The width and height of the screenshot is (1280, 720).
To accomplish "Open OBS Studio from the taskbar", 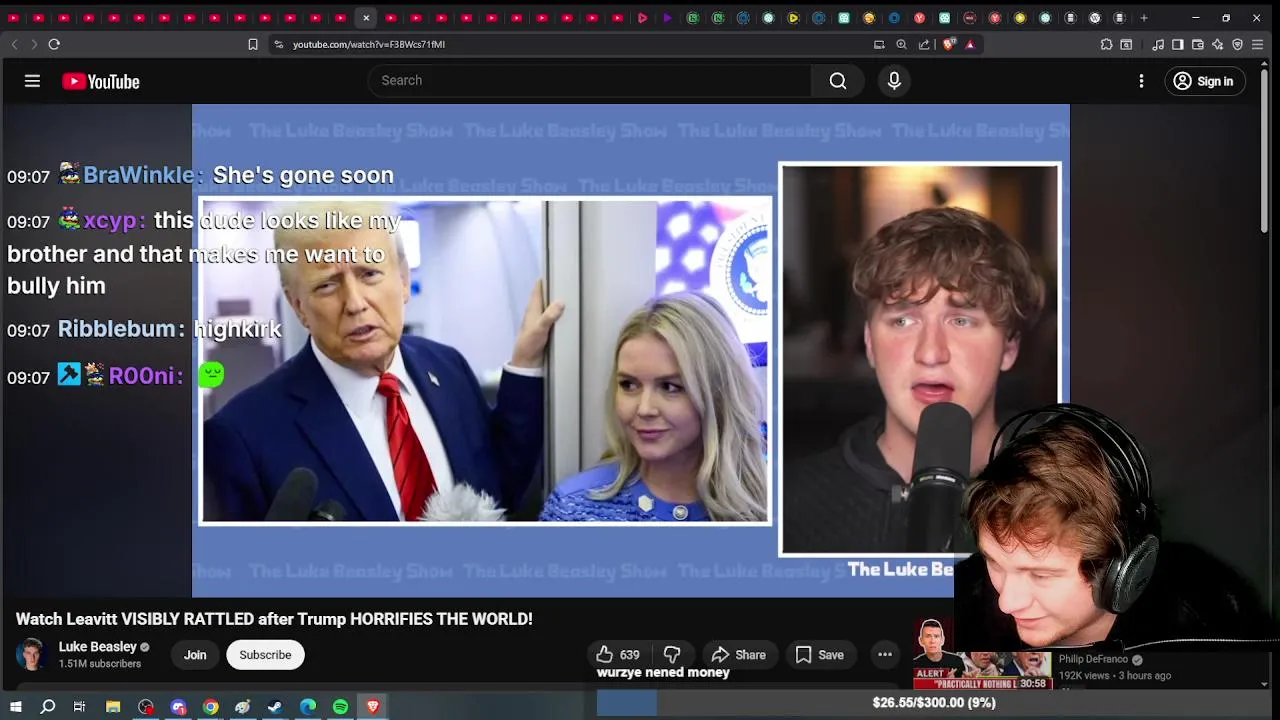I will pyautogui.click(x=146, y=707).
